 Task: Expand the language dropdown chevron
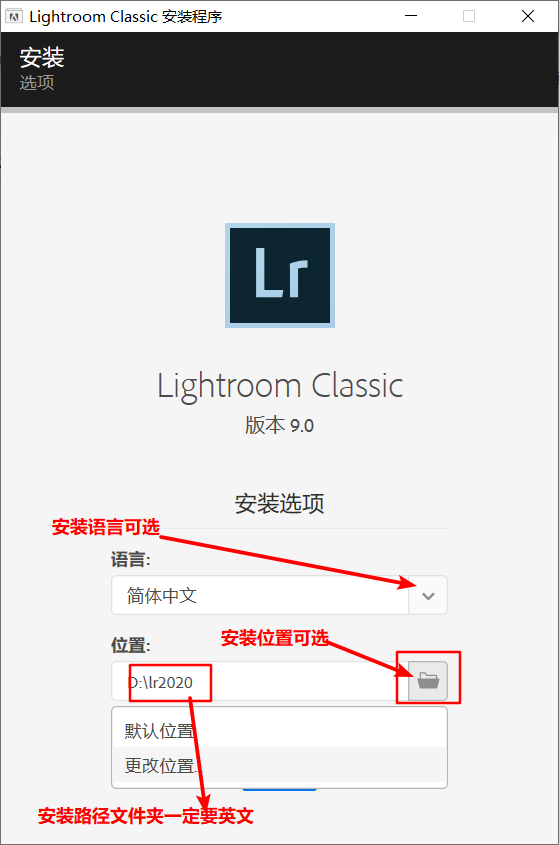click(x=428, y=595)
